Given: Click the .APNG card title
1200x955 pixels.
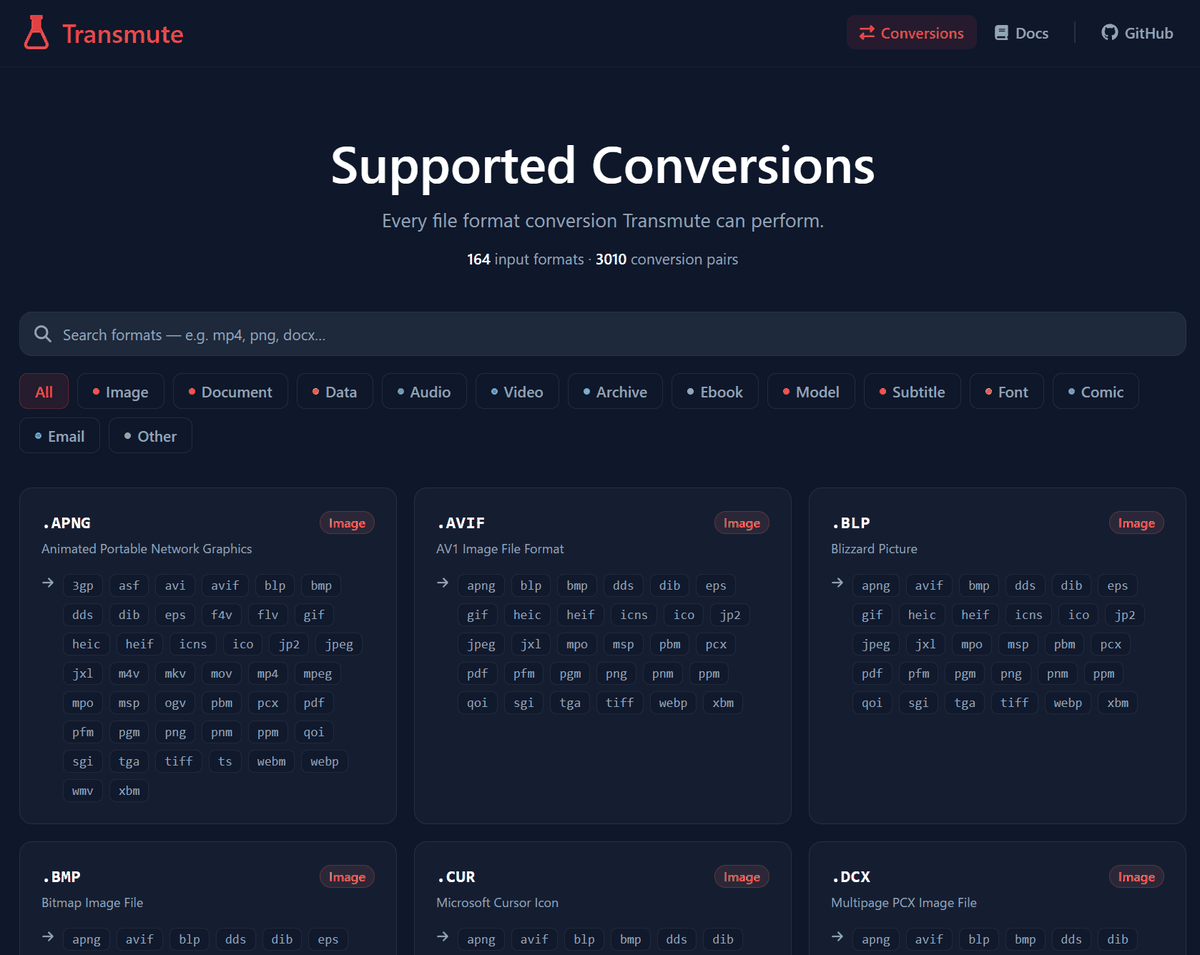Looking at the screenshot, I should click(66, 523).
